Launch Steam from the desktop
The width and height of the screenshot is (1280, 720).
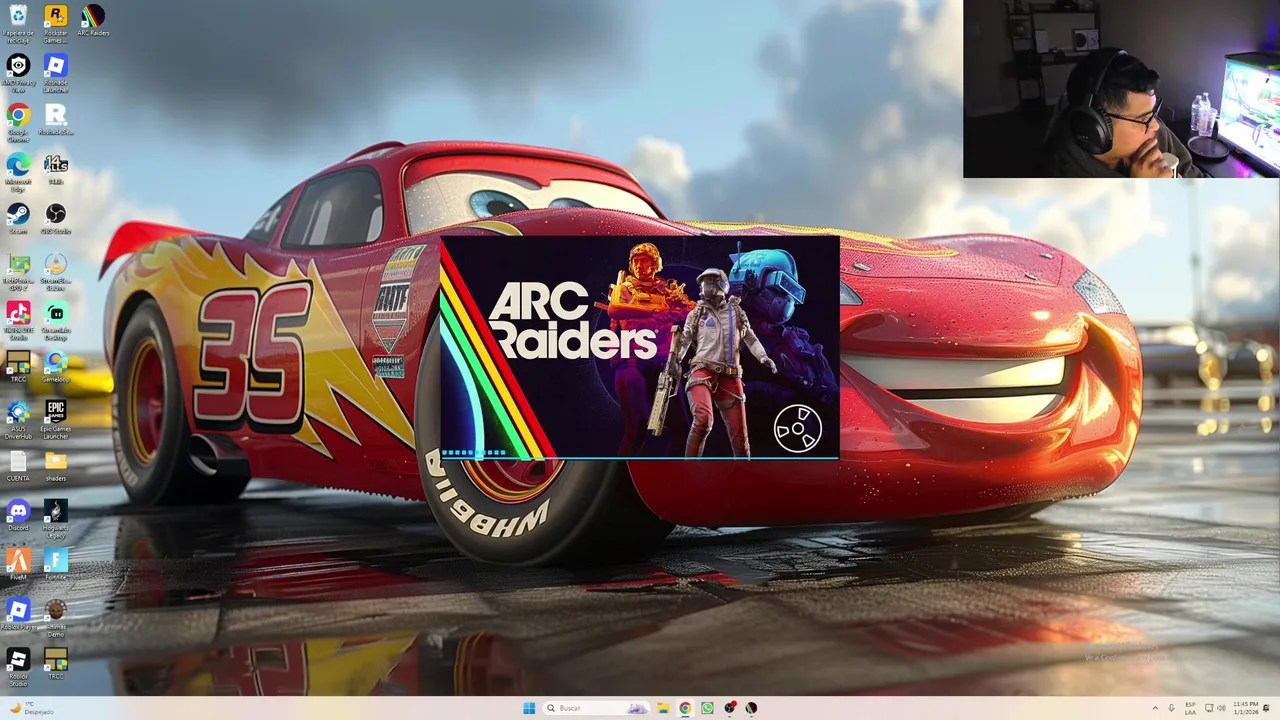pyautogui.click(x=18, y=218)
